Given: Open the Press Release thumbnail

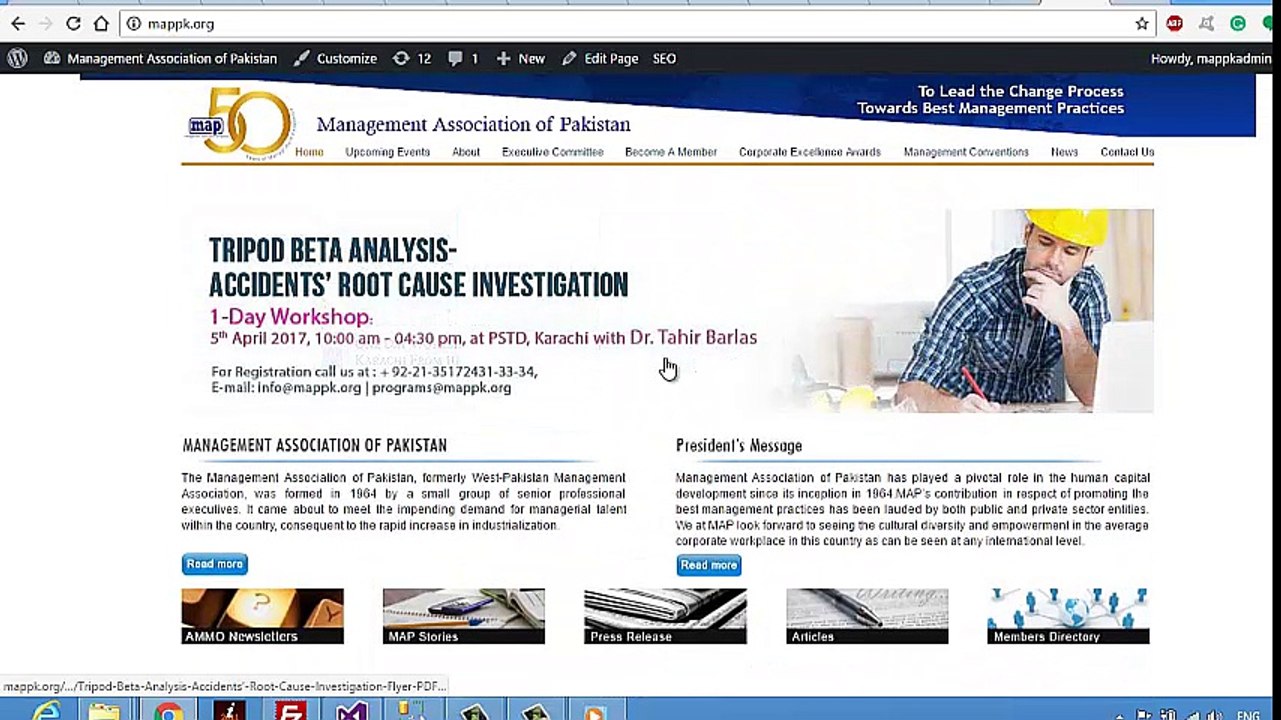Looking at the screenshot, I should click(x=665, y=616).
